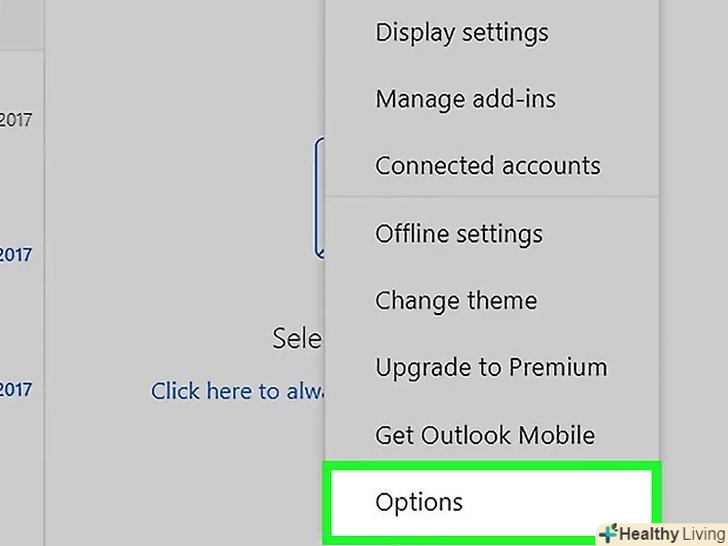Open the highlighted Options entry
This screenshot has height=546, width=728.
419,502
